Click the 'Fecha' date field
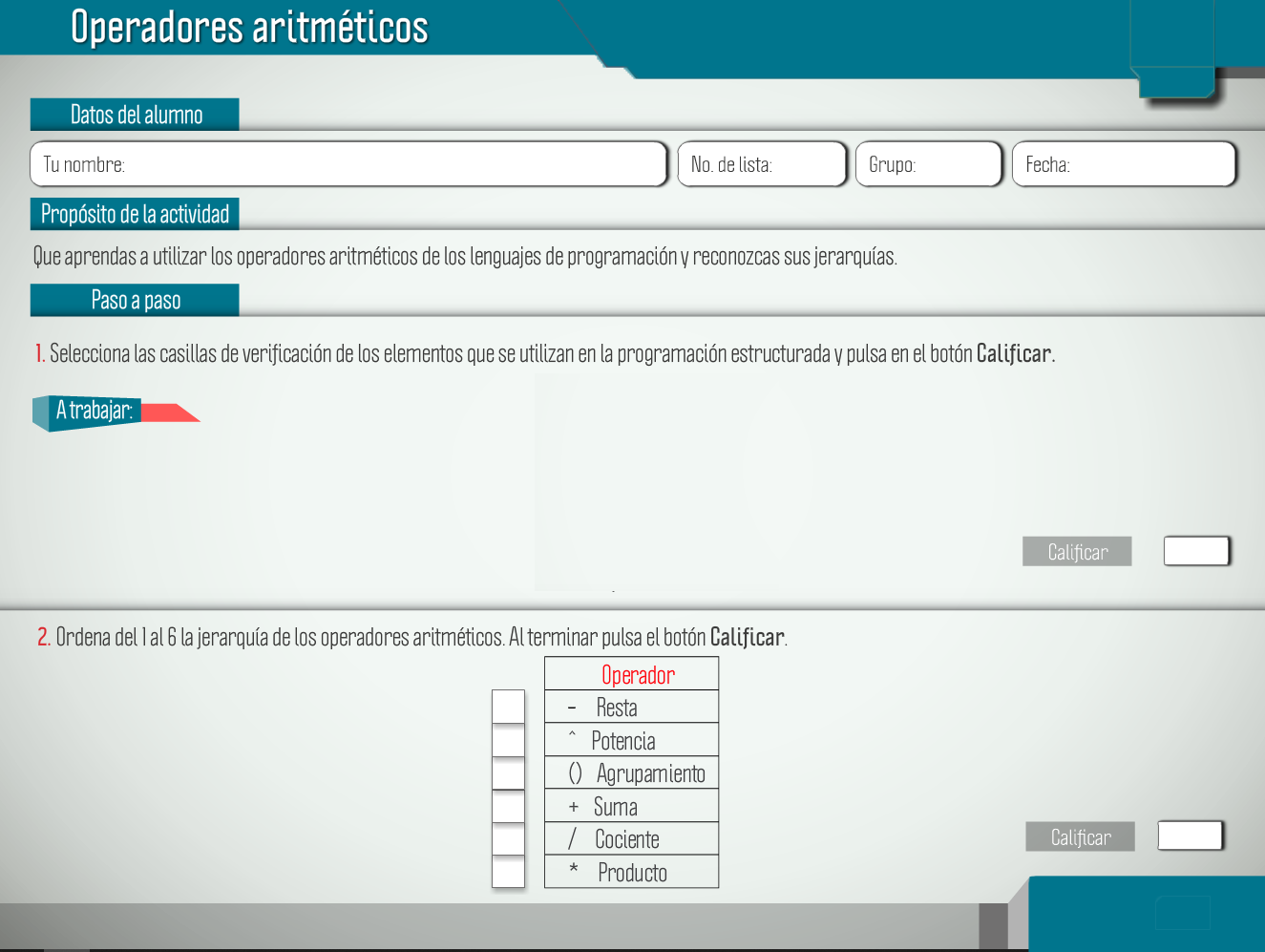Image resolution: width=1265 pixels, height=952 pixels. (1124, 164)
